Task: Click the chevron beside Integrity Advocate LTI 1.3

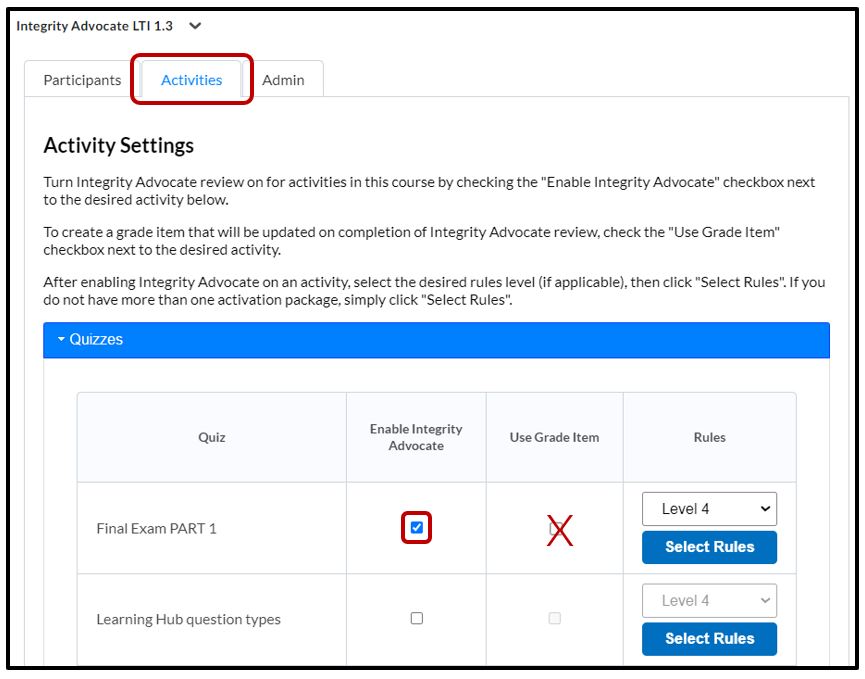Action: click(195, 26)
